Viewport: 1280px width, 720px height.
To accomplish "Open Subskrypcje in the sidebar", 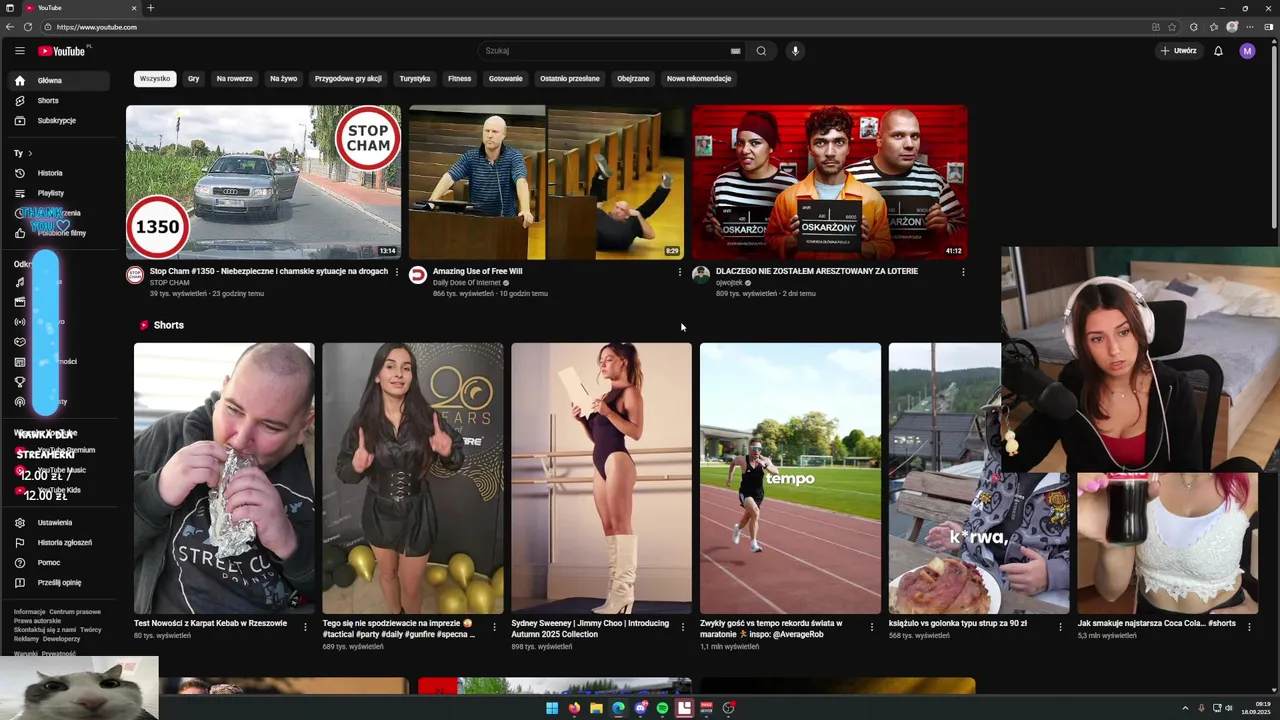I will [x=58, y=121].
